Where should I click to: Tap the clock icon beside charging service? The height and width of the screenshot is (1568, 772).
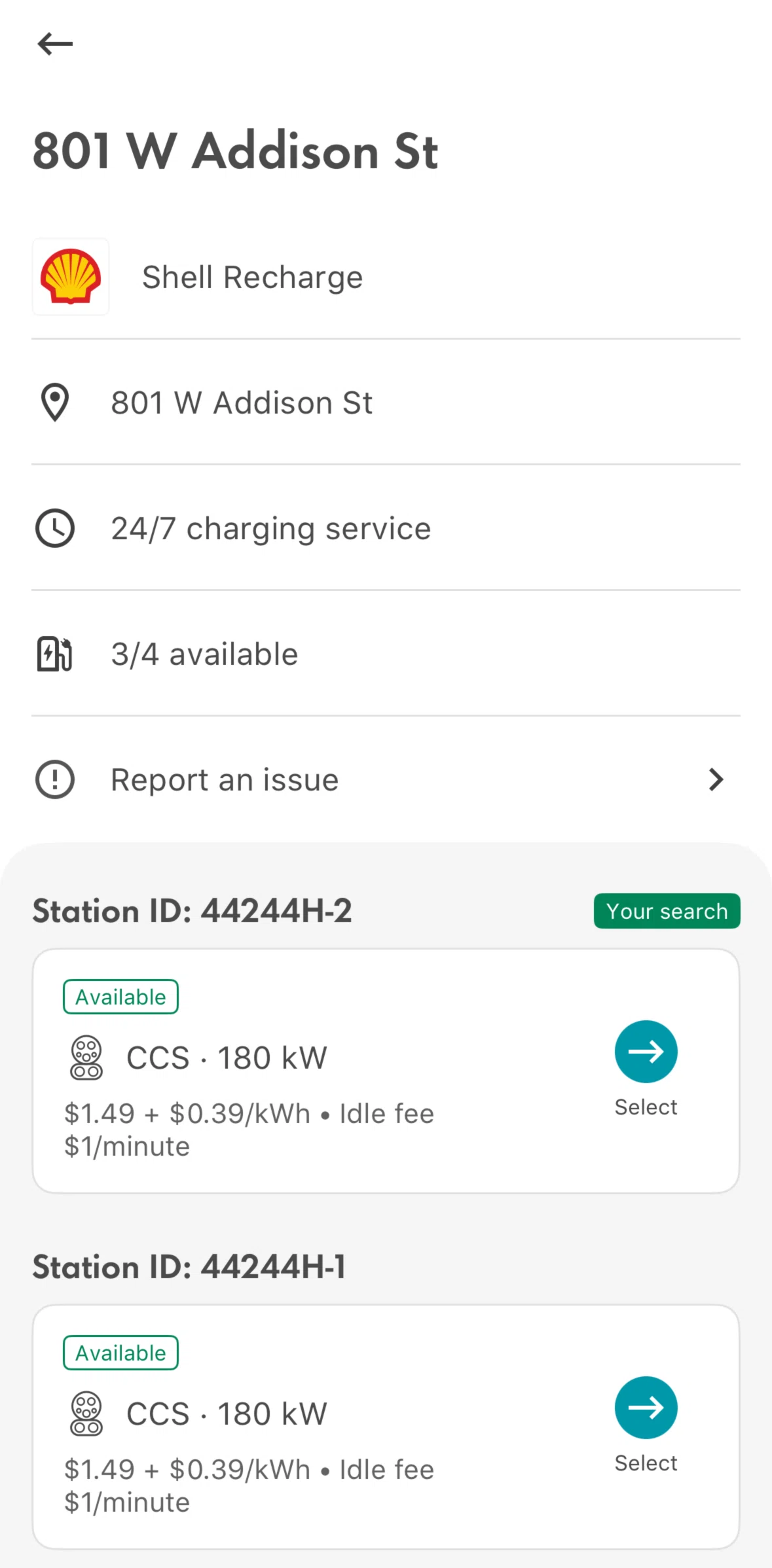pyautogui.click(x=55, y=527)
